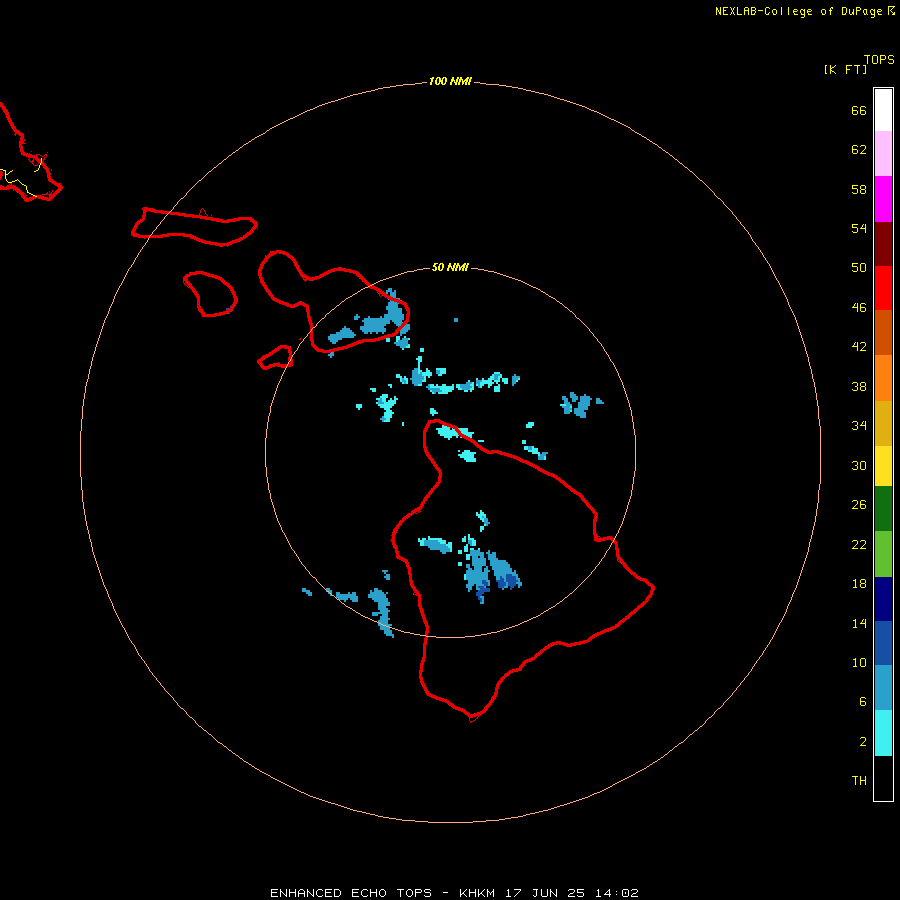Click the '100 NMI' range ring label
This screenshot has height=900, width=900.
(x=450, y=82)
